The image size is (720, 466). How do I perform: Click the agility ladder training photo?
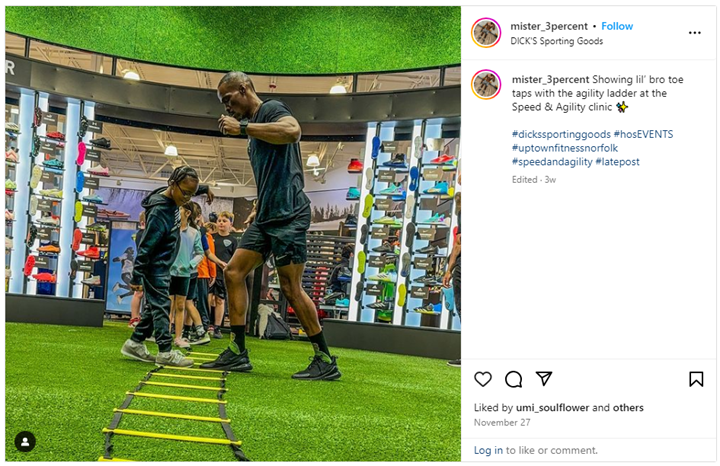233,234
